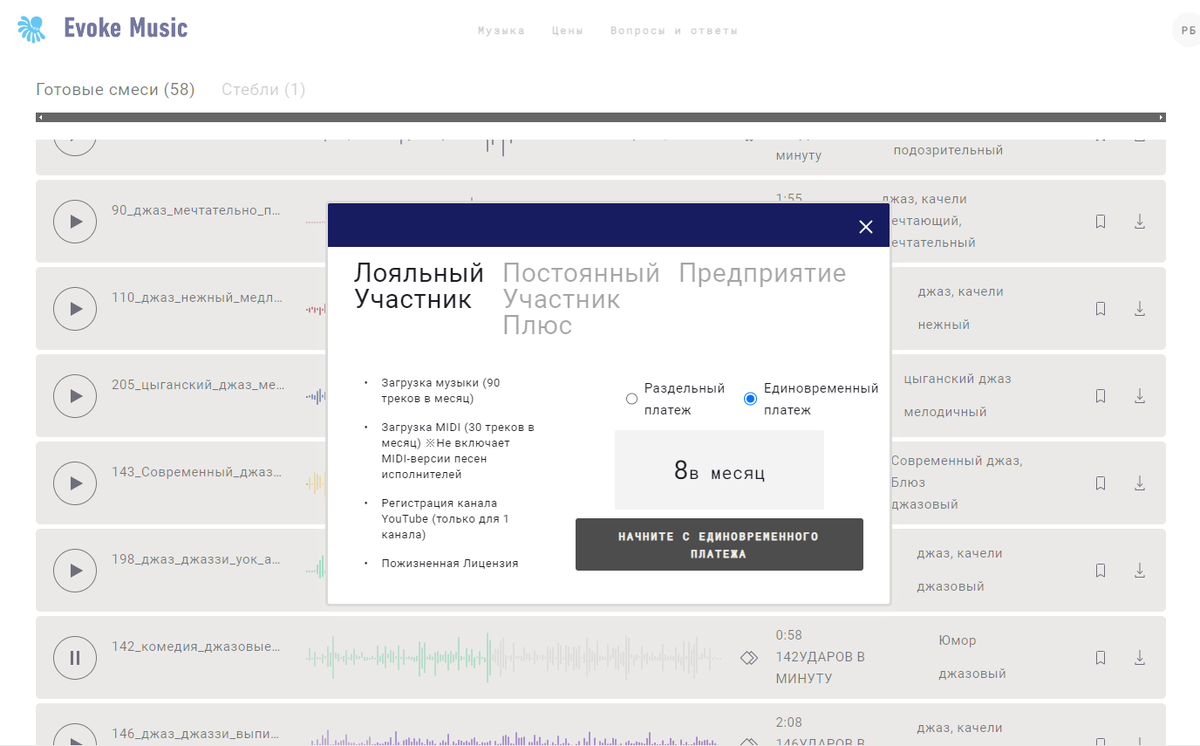Bookmark the track 90_джаз_мечтательно

tap(1100, 221)
